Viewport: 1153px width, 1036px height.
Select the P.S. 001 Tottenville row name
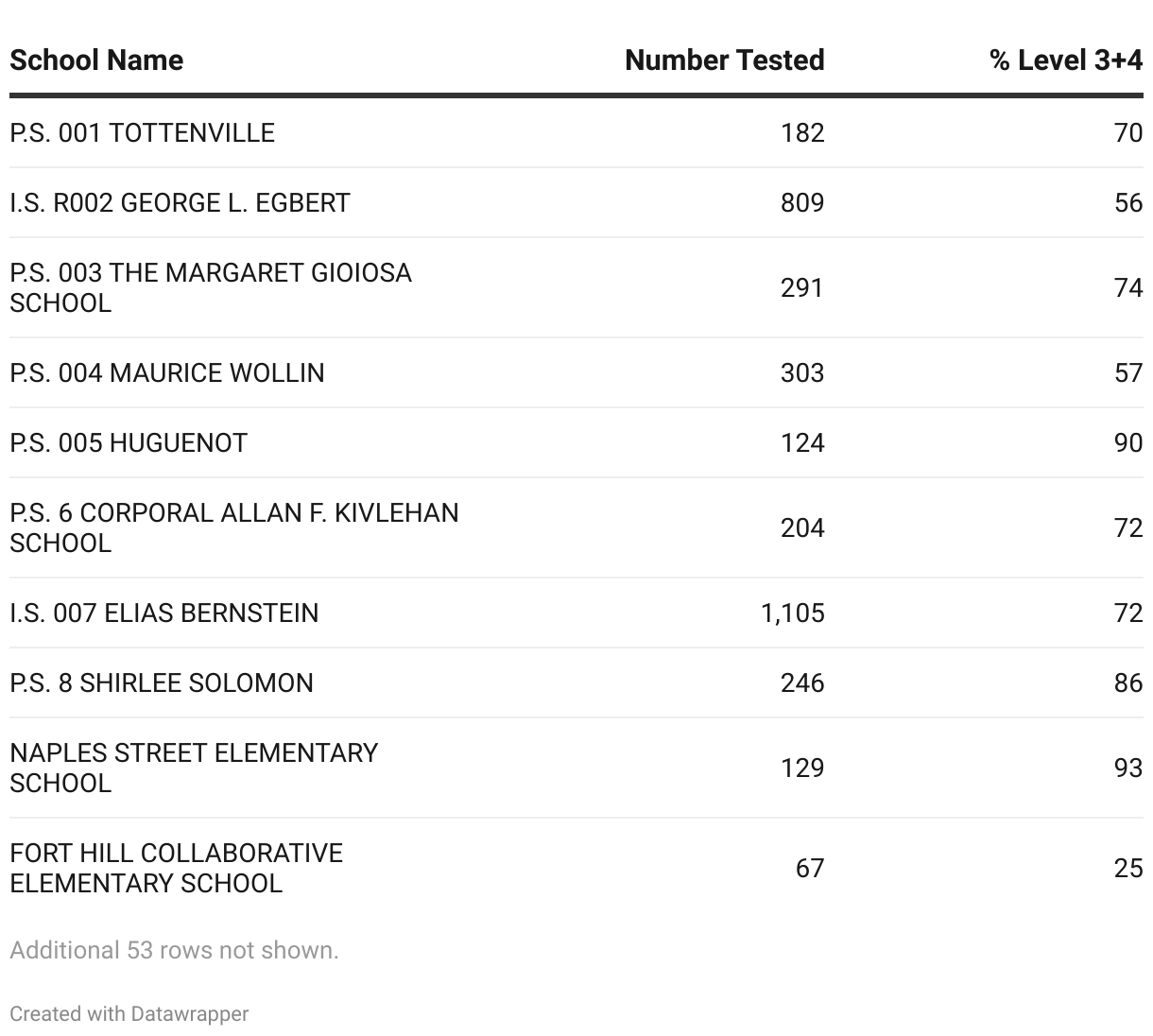tap(143, 133)
